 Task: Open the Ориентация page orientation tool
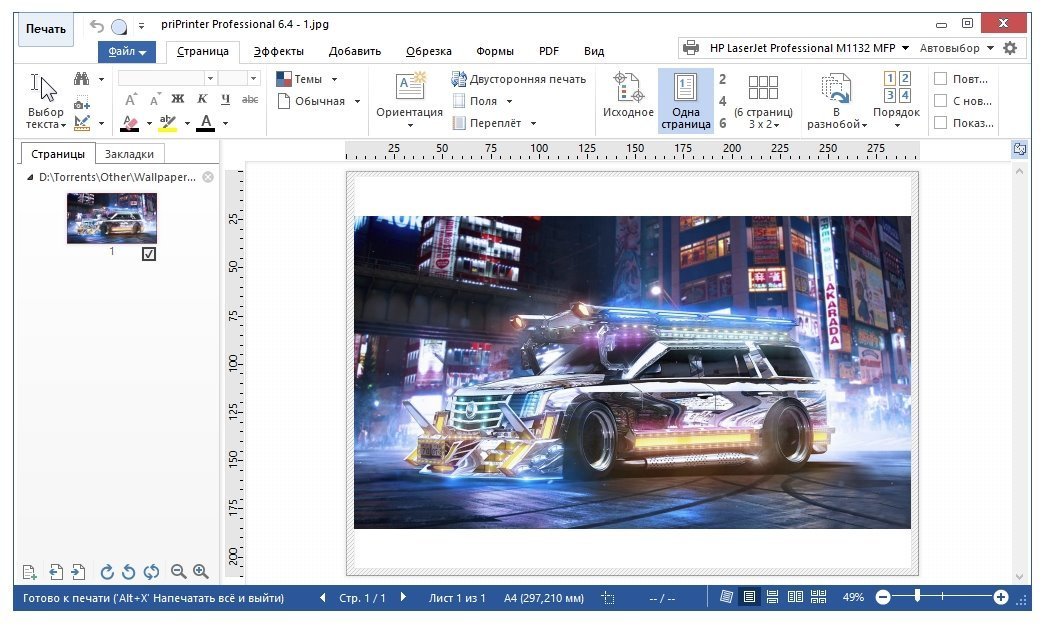click(409, 100)
